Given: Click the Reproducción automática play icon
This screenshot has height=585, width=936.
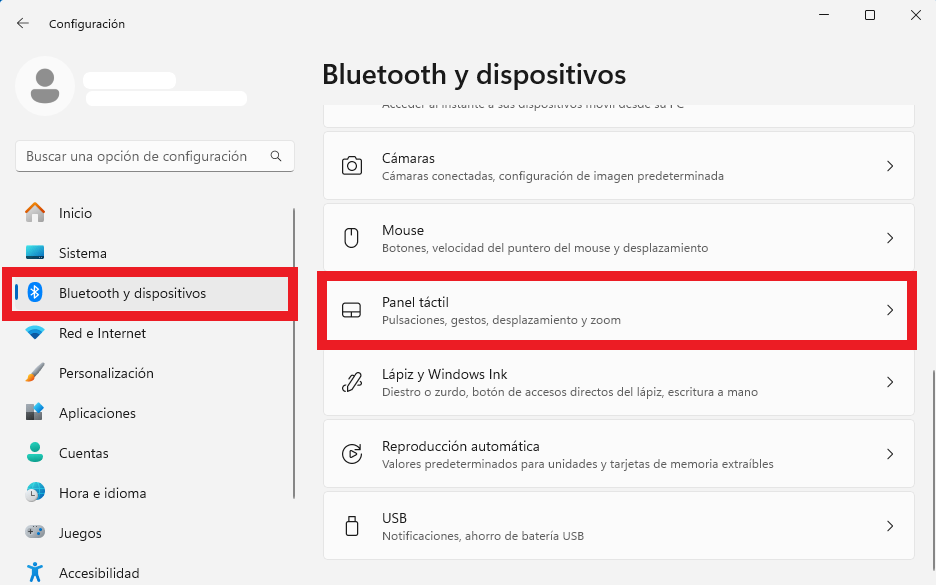Looking at the screenshot, I should (352, 454).
